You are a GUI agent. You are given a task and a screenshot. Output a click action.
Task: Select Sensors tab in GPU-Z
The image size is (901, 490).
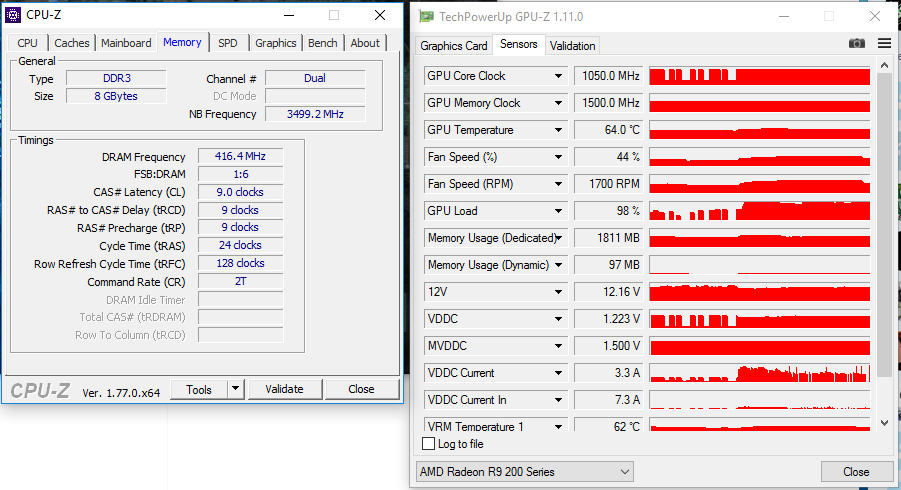[518, 44]
